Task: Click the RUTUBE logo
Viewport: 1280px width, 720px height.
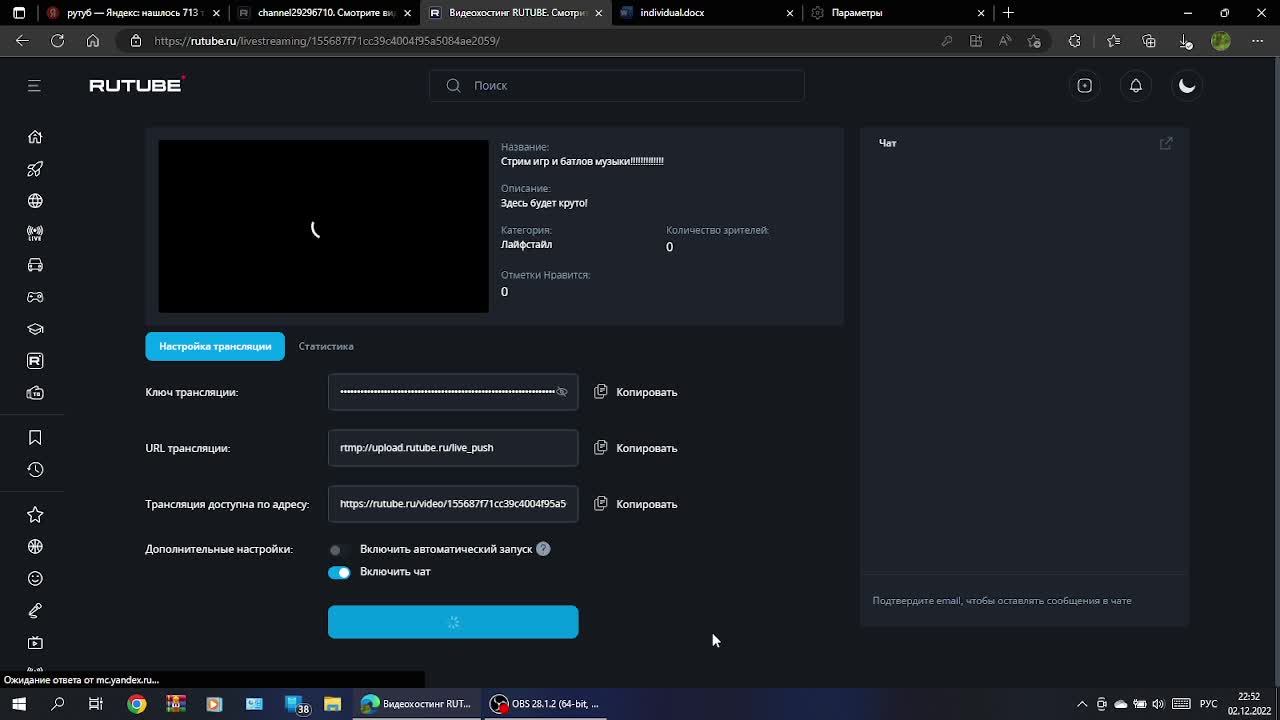Action: (x=137, y=86)
